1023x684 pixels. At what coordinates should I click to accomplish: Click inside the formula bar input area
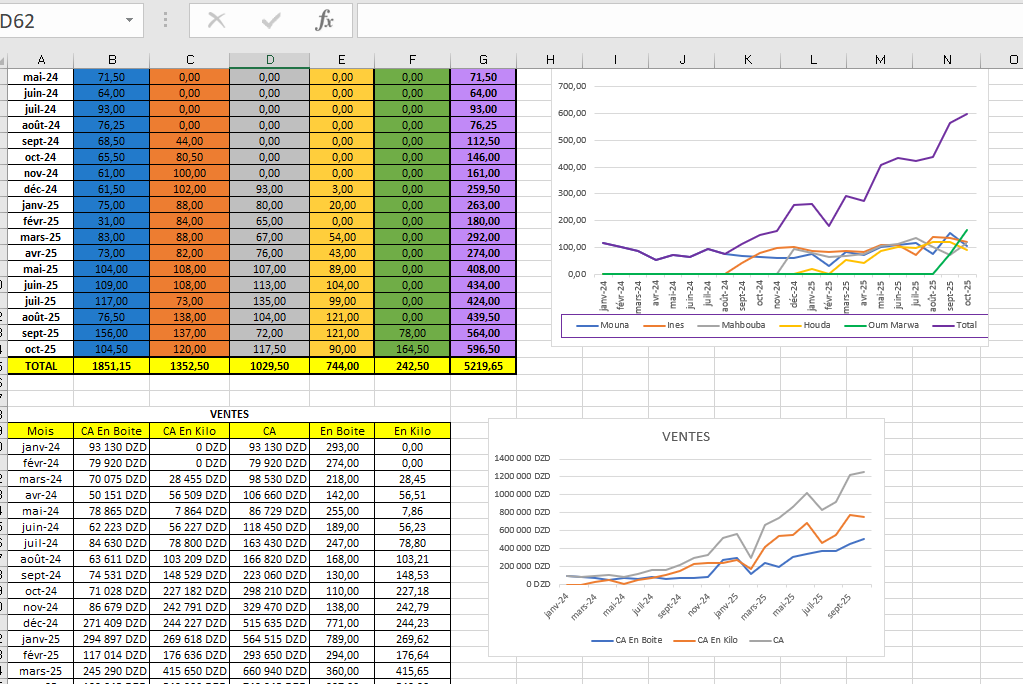click(x=680, y=21)
